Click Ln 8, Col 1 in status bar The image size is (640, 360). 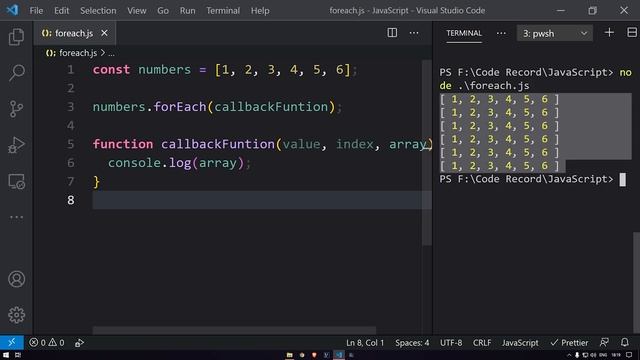pyautogui.click(x=365, y=343)
